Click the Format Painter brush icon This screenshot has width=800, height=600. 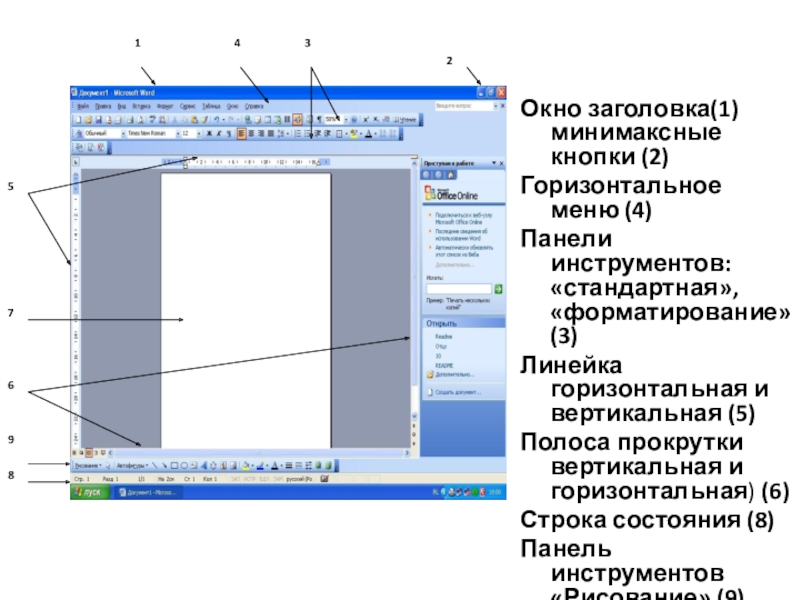click(x=204, y=119)
